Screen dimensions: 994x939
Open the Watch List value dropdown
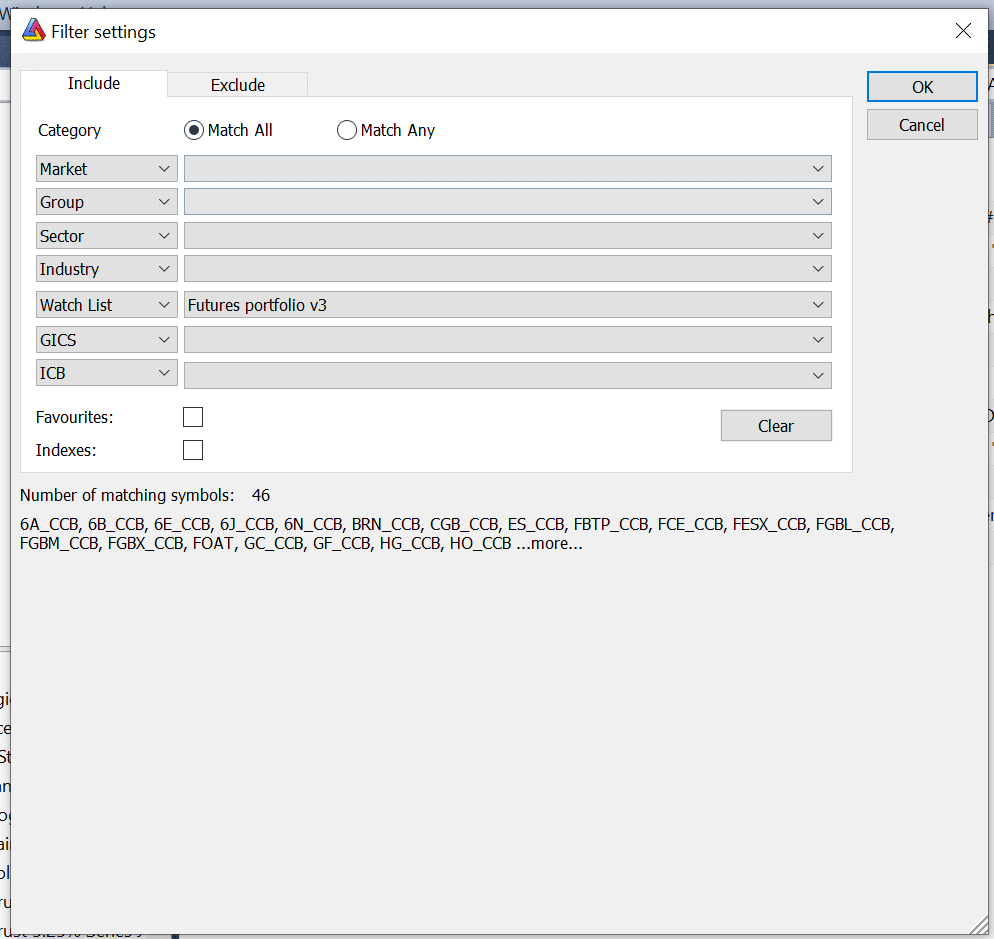coord(507,305)
